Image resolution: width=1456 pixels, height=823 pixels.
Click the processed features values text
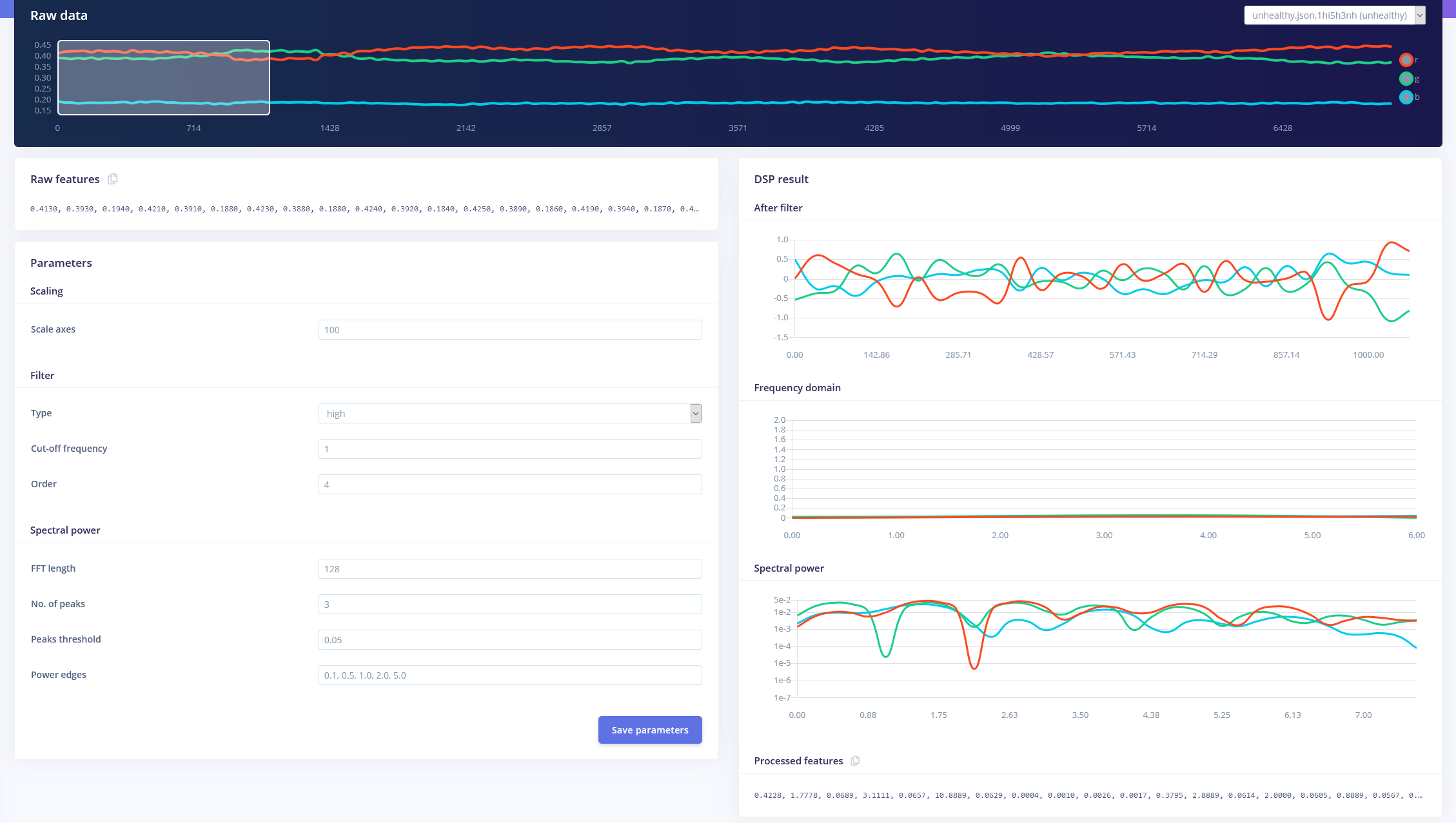pyautogui.click(x=1088, y=796)
